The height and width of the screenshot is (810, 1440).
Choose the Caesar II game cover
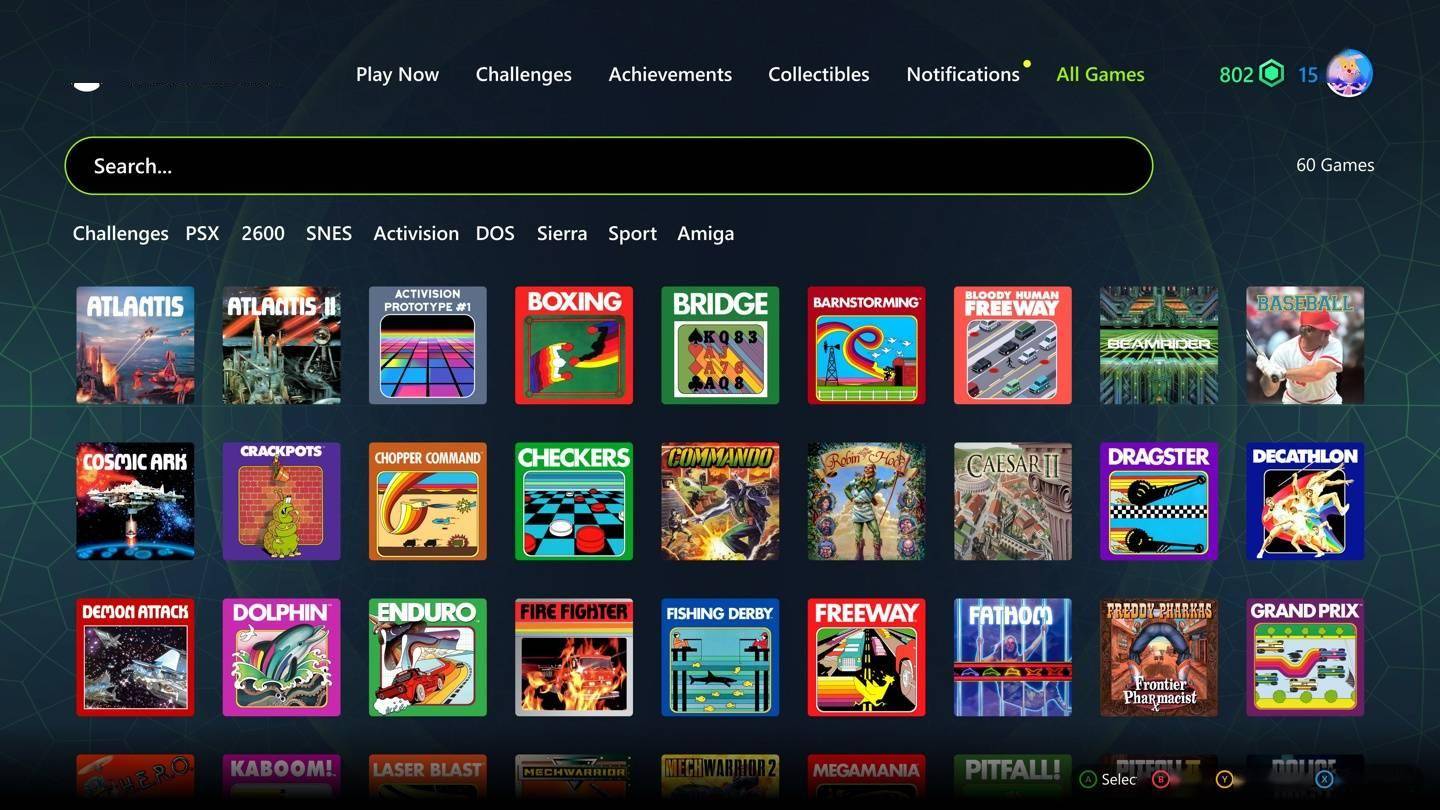[1013, 501]
